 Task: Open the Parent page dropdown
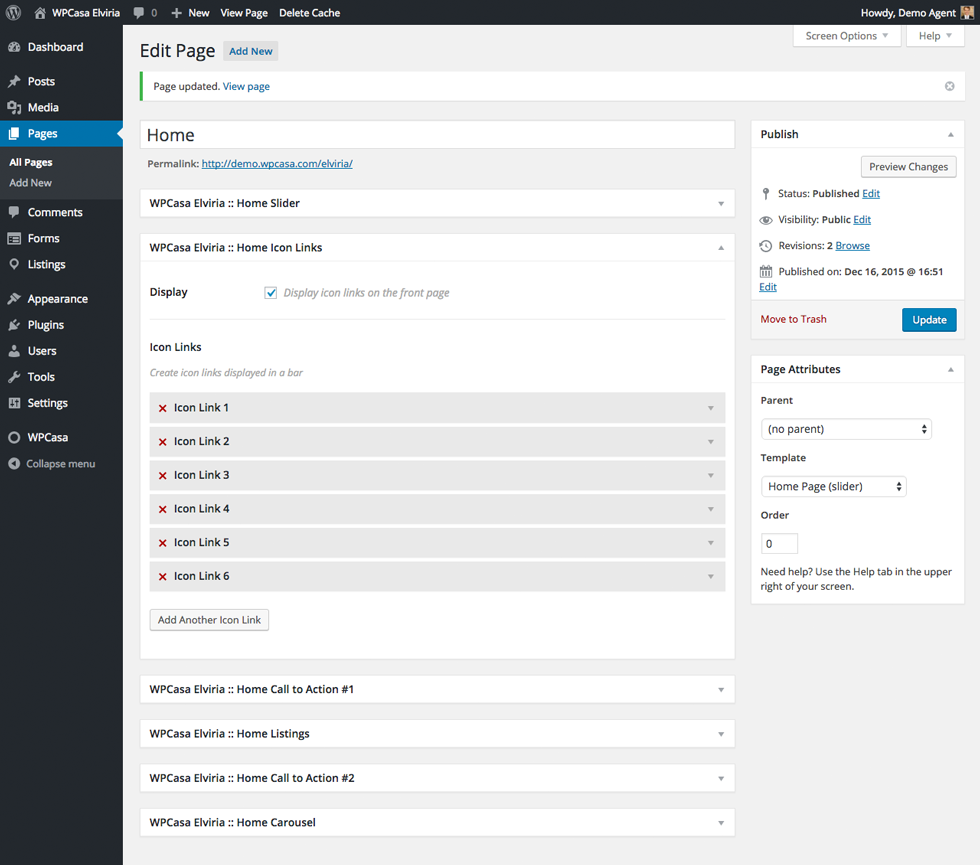[846, 429]
